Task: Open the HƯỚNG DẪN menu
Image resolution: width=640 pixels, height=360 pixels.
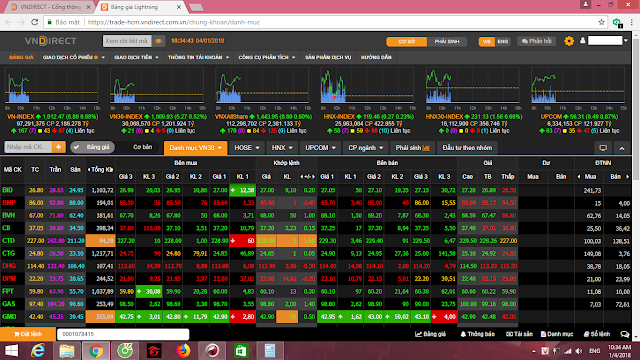Action: click(376, 57)
